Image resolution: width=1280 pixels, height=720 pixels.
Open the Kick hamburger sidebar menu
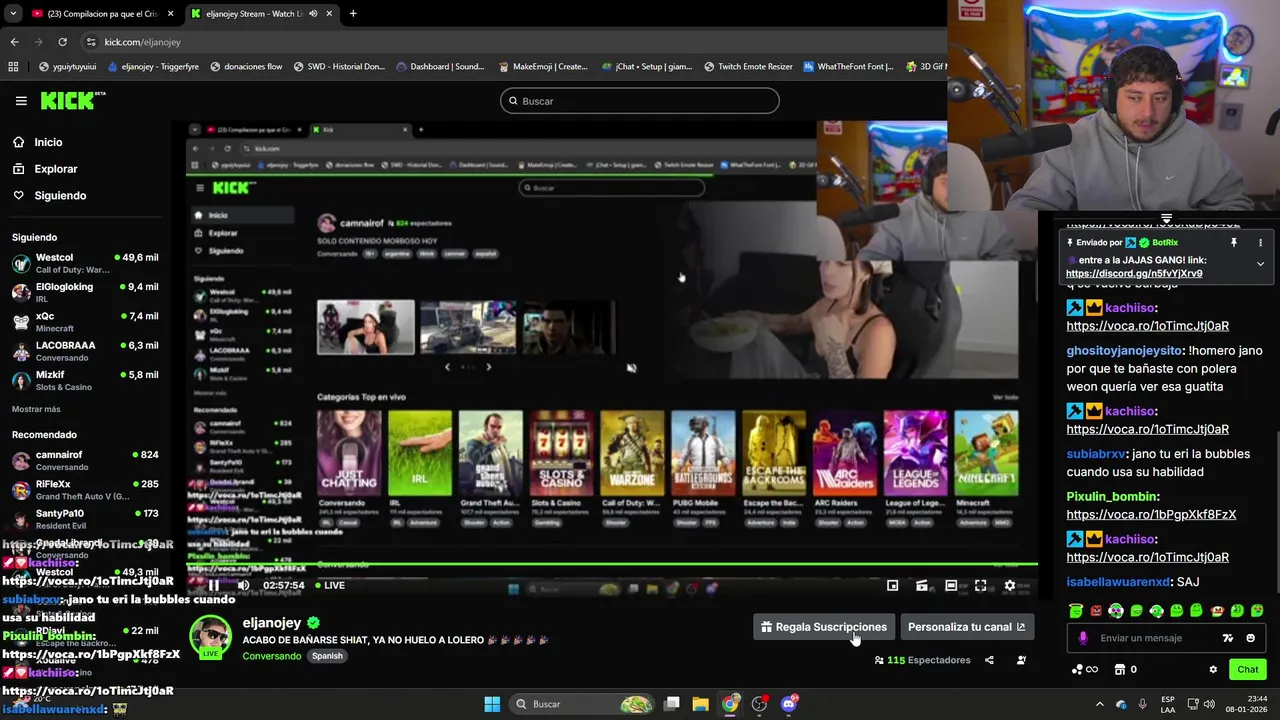[21, 101]
